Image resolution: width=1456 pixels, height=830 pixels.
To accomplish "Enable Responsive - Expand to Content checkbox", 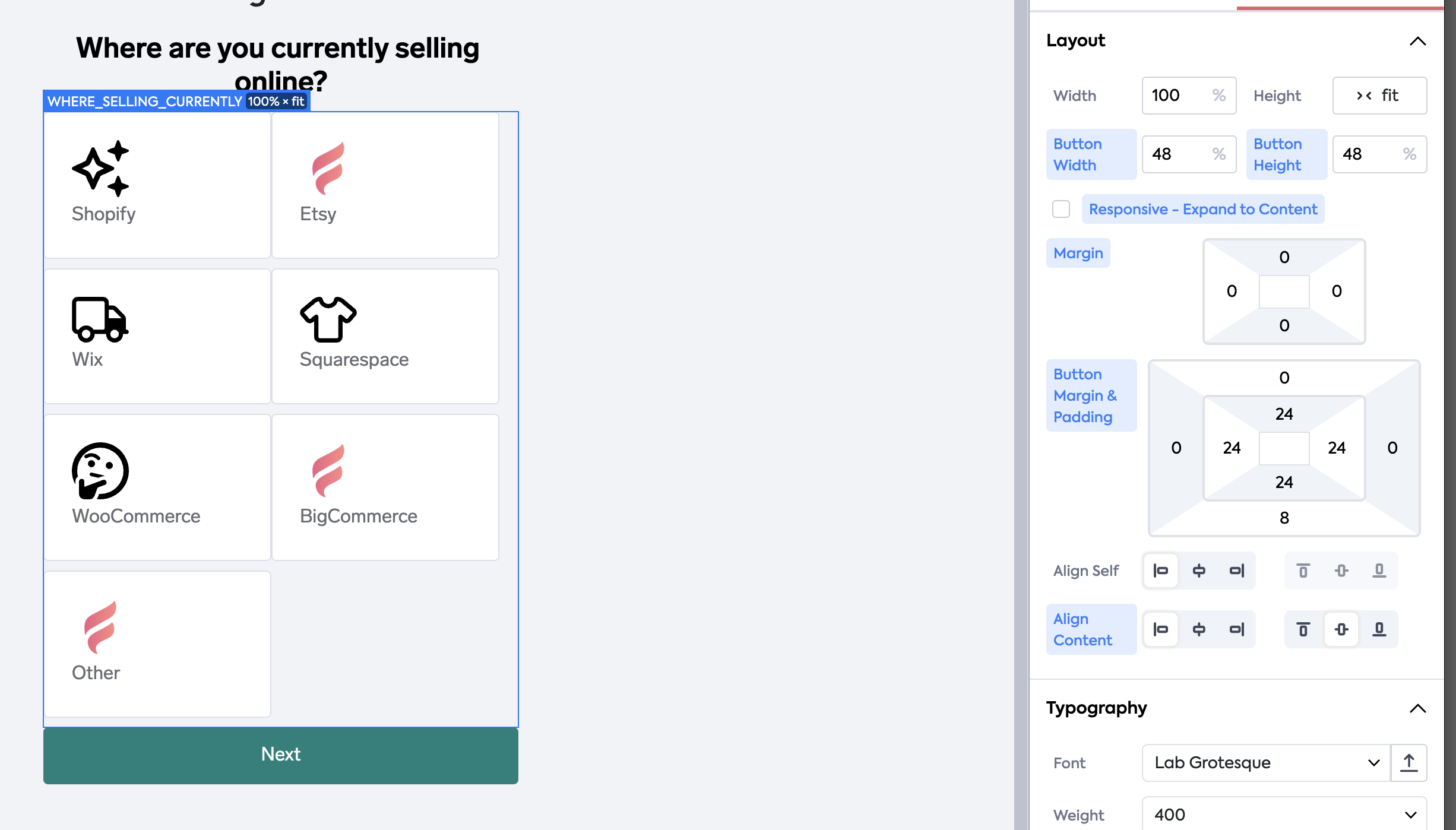I will tap(1061, 209).
